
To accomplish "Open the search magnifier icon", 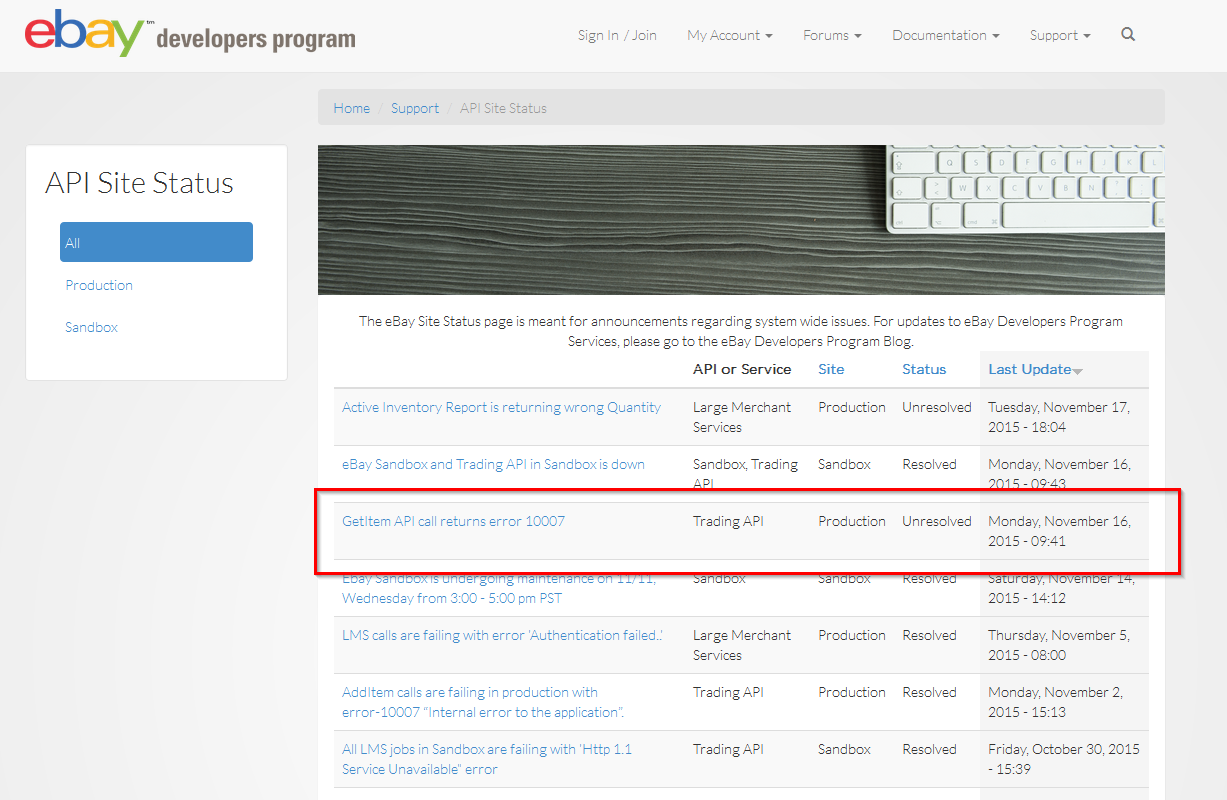I will coord(1128,35).
